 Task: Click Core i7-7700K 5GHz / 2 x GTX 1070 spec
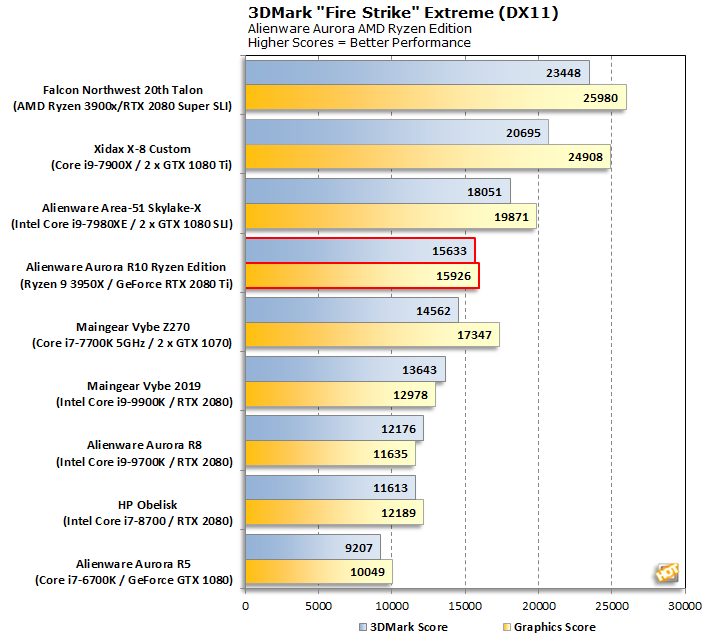point(132,343)
